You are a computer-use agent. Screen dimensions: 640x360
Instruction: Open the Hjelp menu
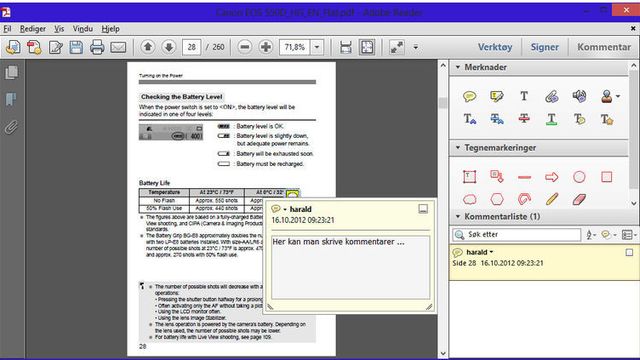pyautogui.click(x=111, y=29)
